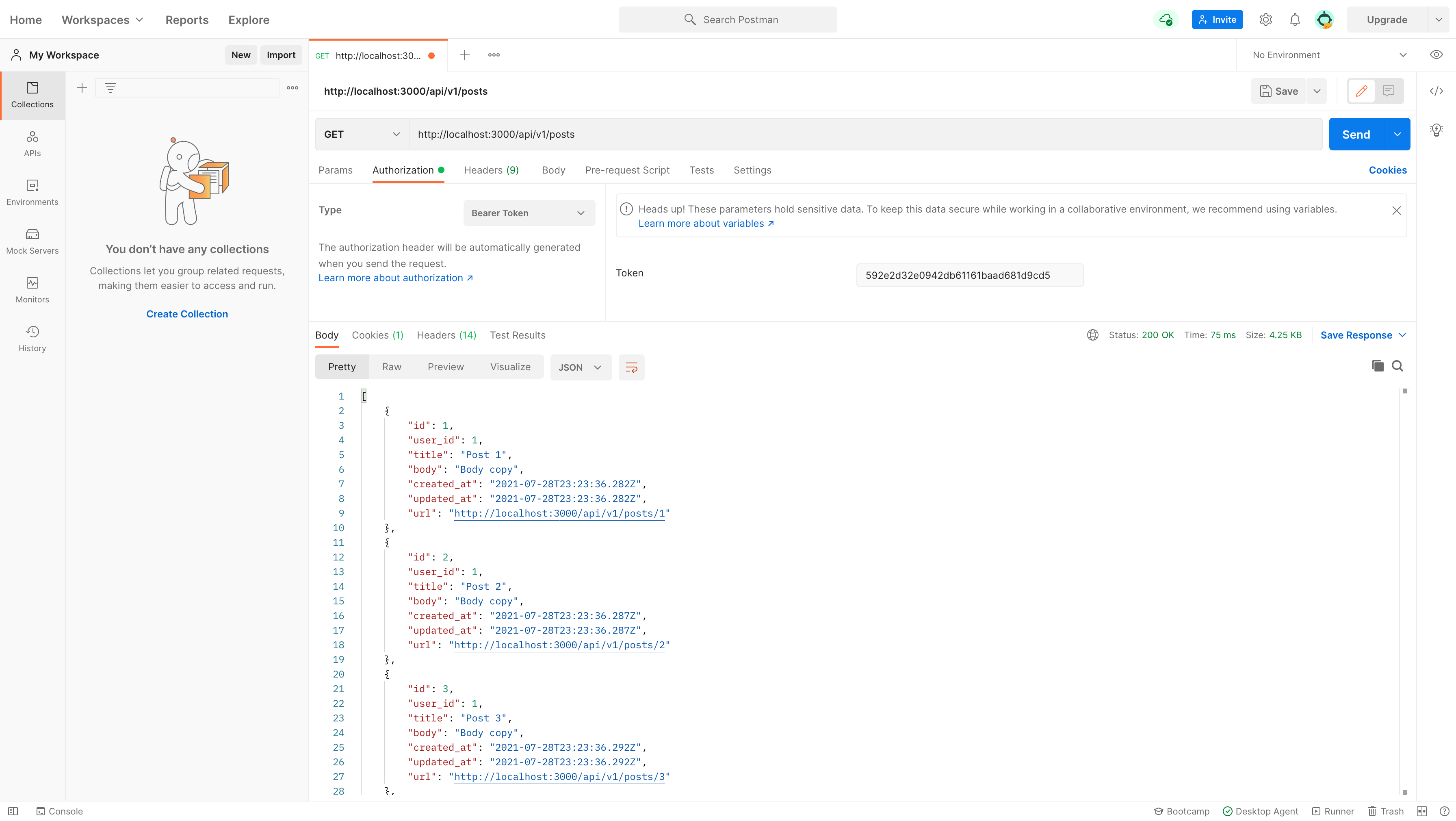The height and width of the screenshot is (821, 1456).
Task: Click the Search Postman box
Action: [728, 20]
